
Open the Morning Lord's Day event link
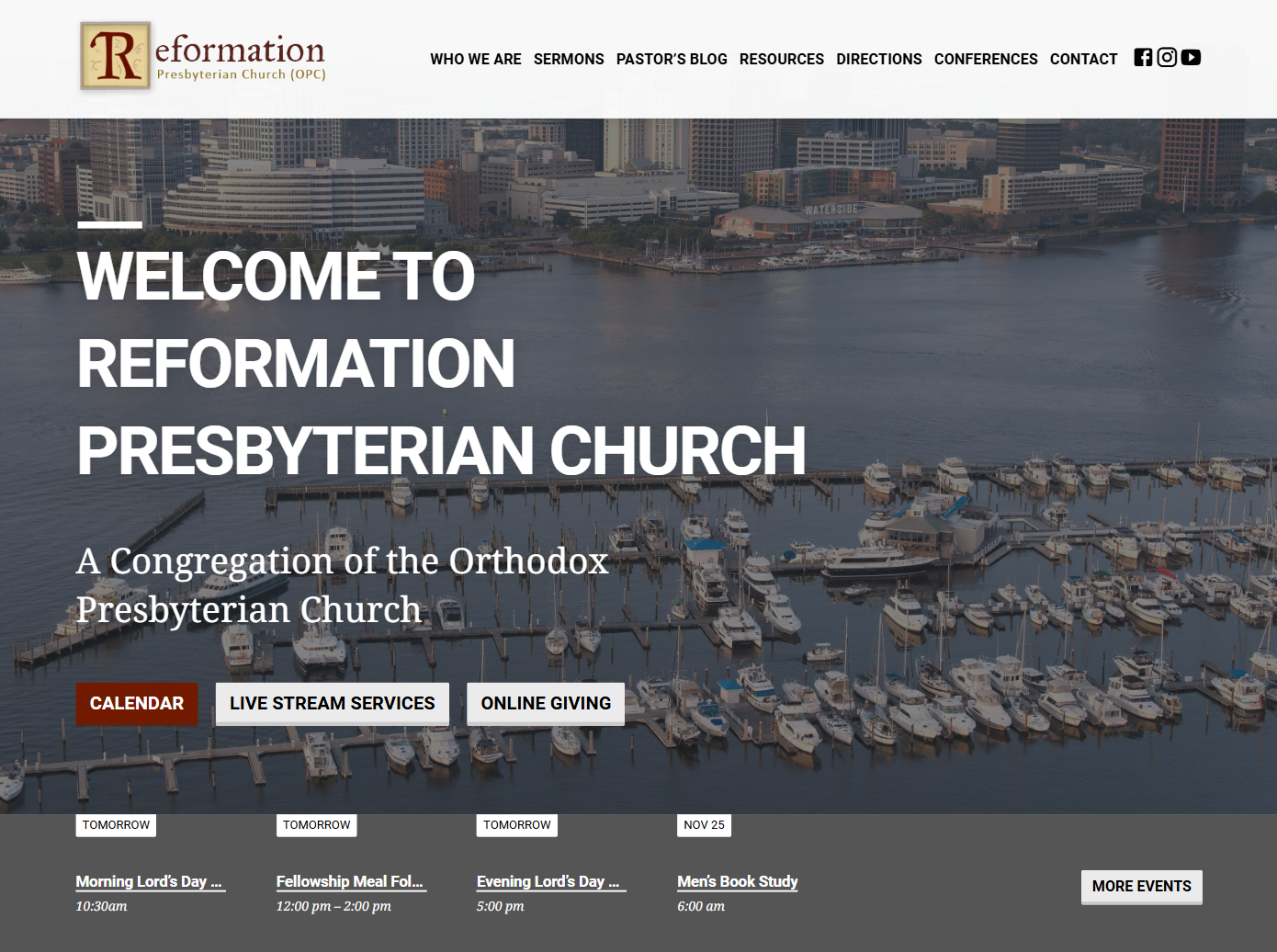pos(150,881)
